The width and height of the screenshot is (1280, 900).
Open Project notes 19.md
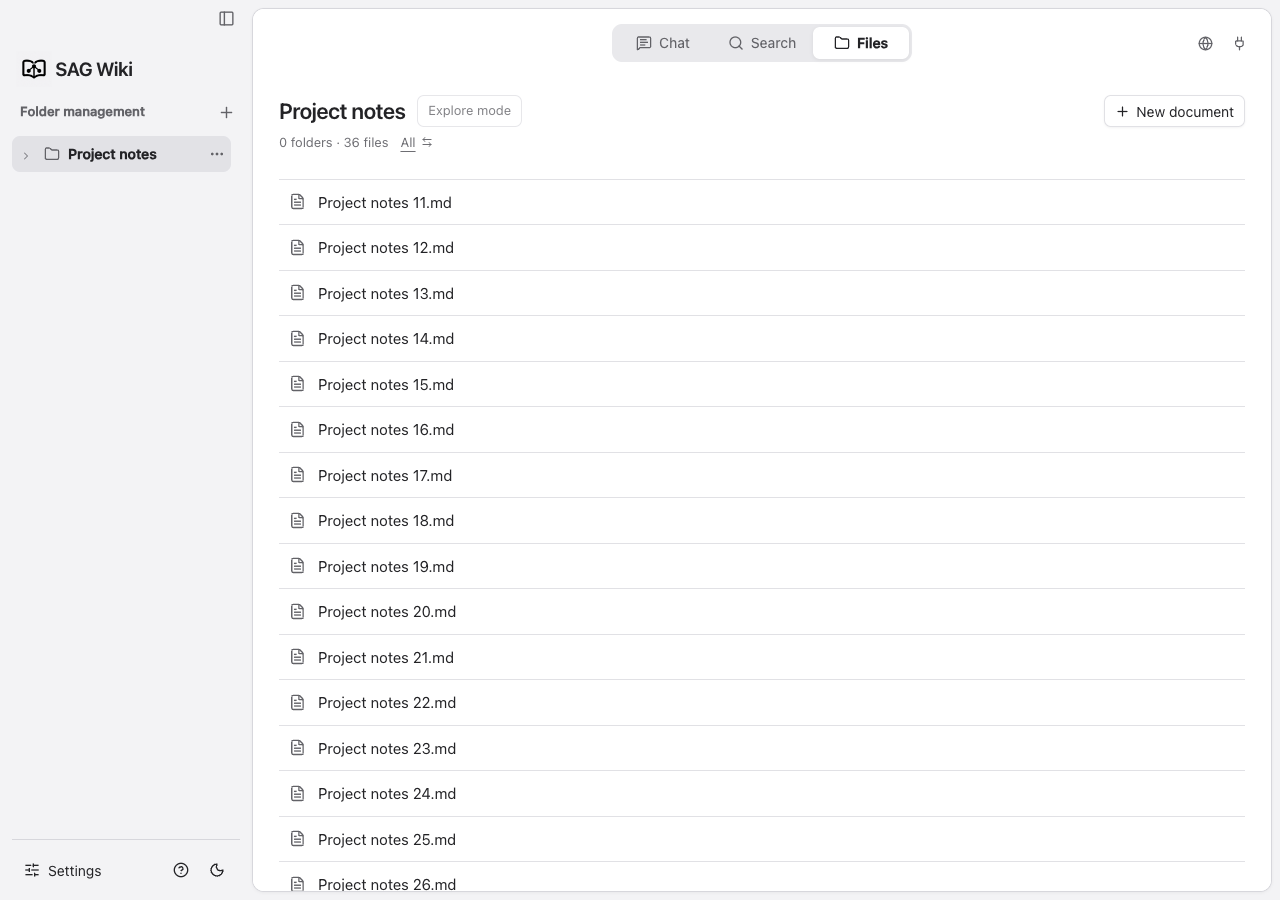point(761,566)
